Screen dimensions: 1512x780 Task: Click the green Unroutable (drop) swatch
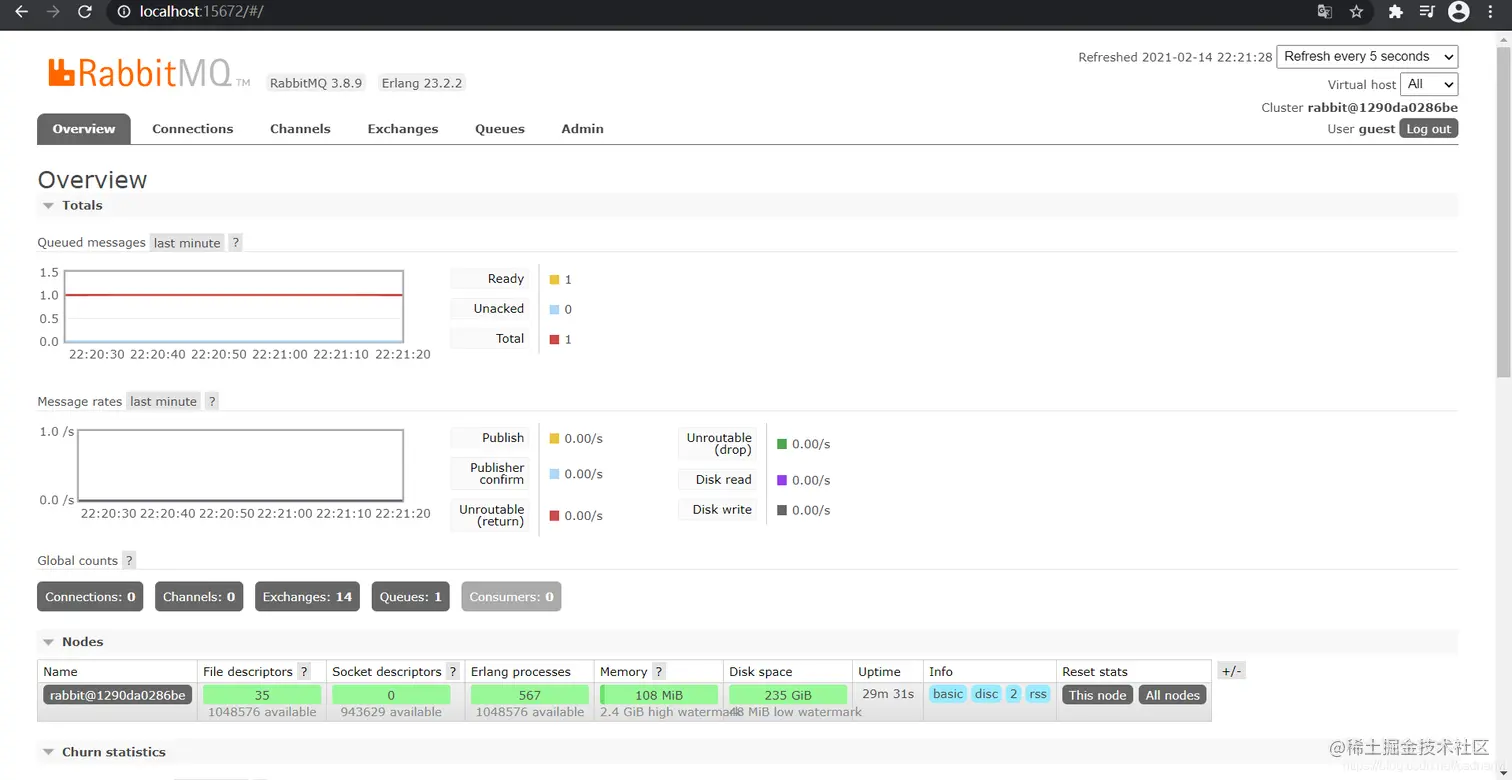coord(782,444)
